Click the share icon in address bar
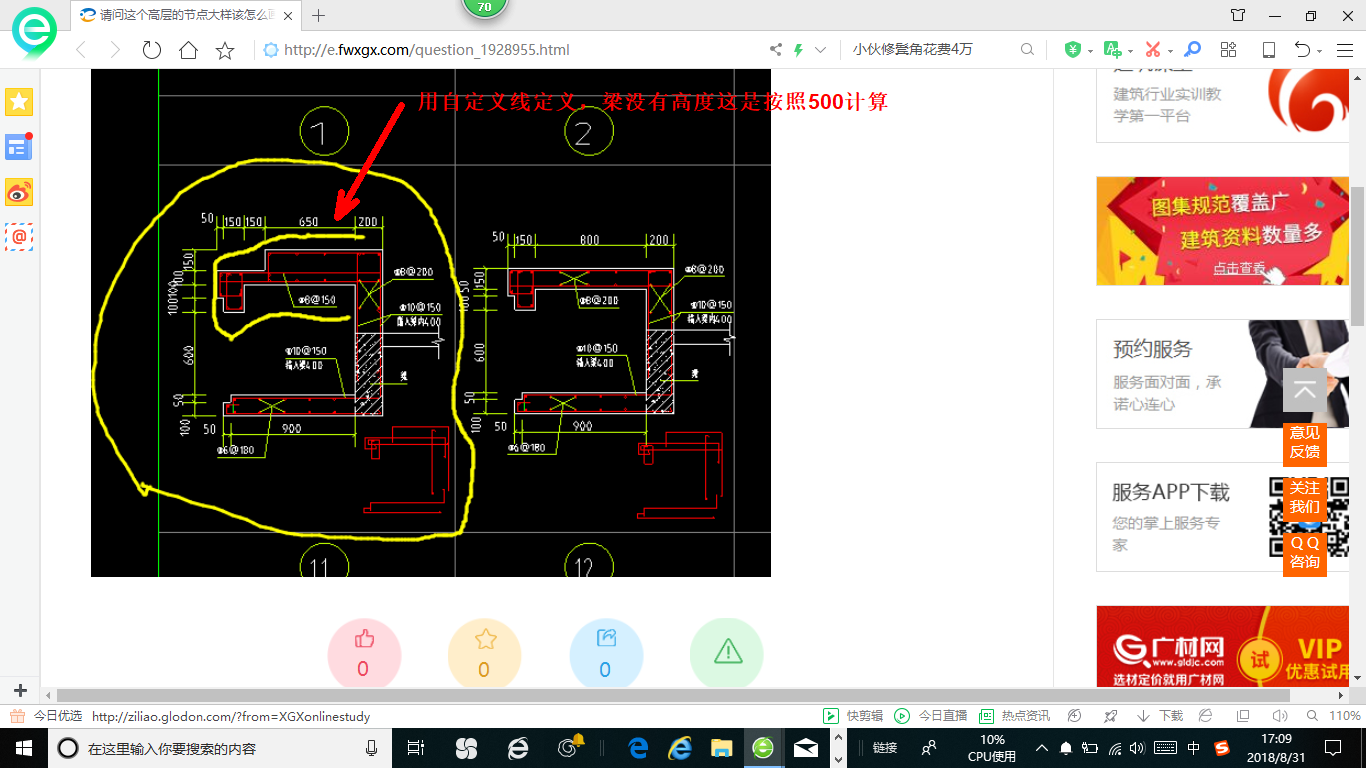 776,50
